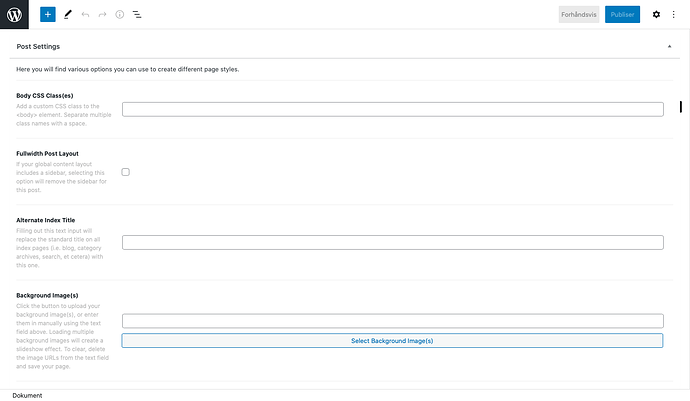Viewport: 690px width, 401px height.
Task: Click the Post Settings panel title
Action: (38, 47)
